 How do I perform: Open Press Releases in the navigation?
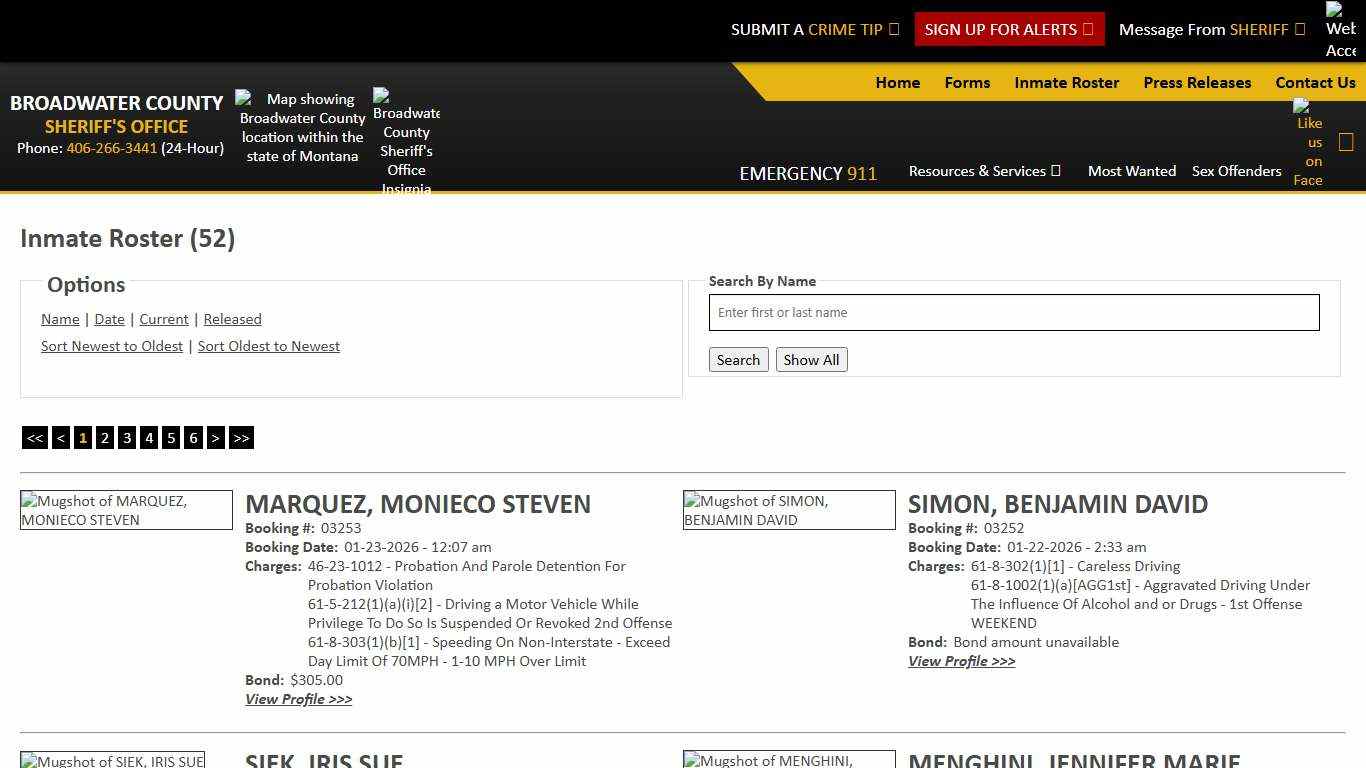(x=1197, y=83)
